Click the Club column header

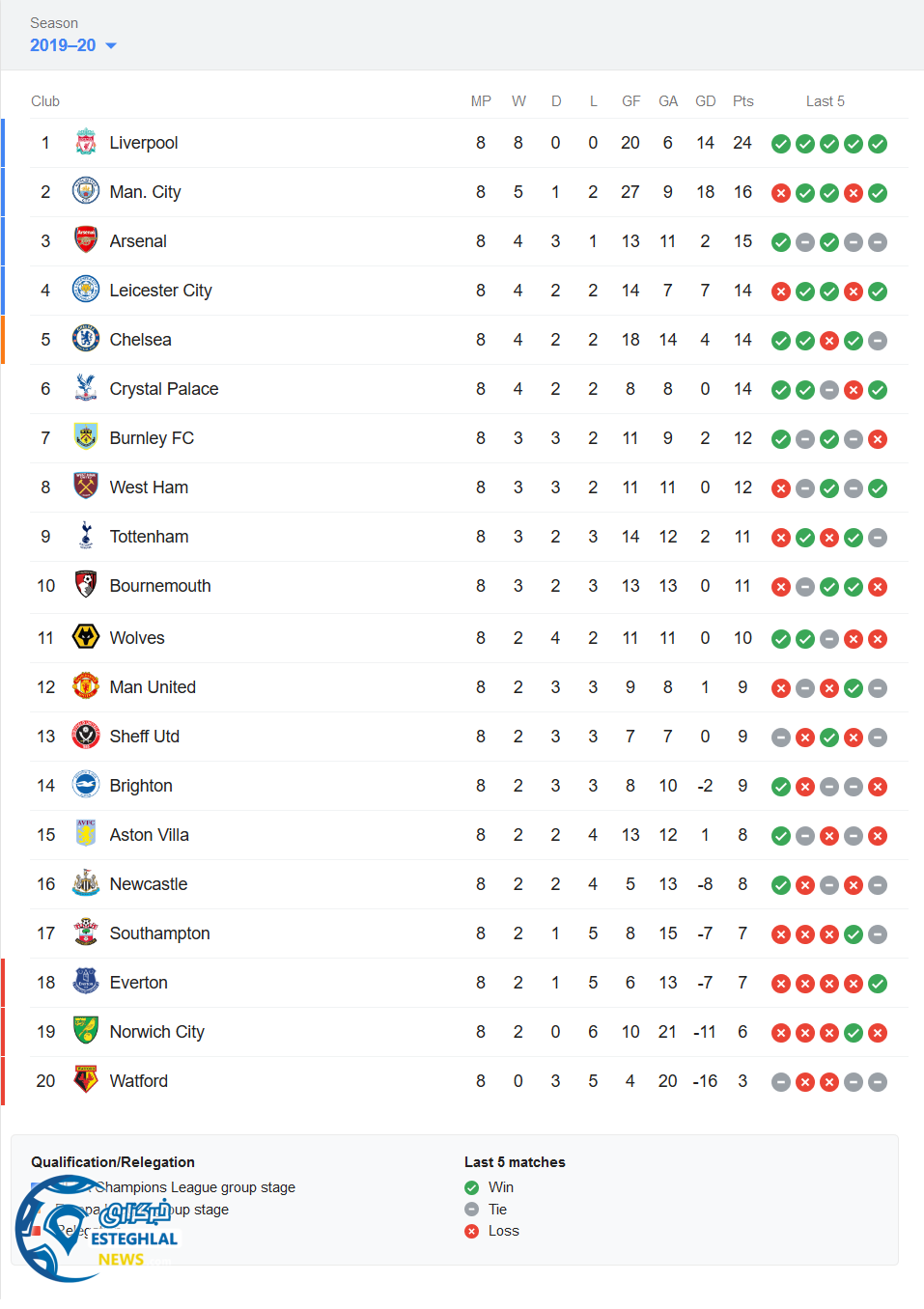45,101
